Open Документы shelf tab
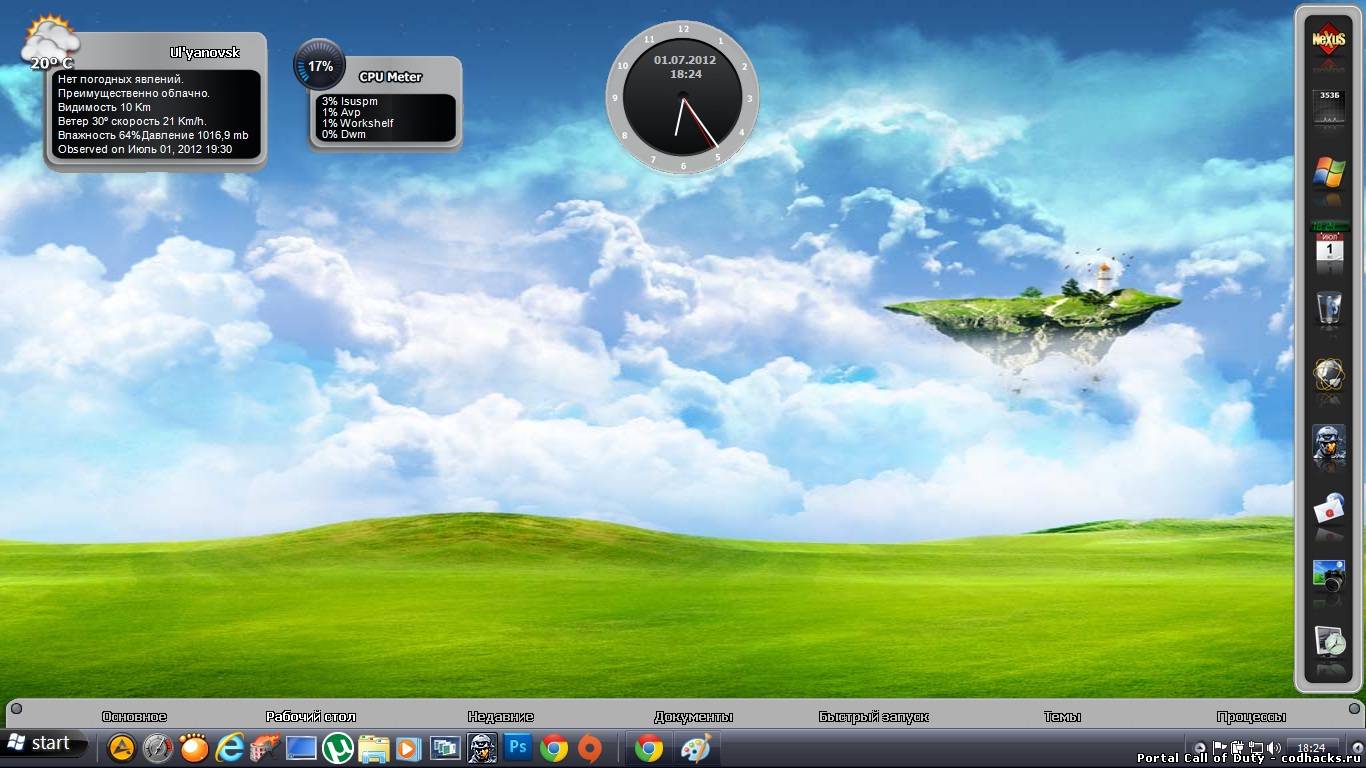Screen dimensions: 1366x768 (x=694, y=716)
